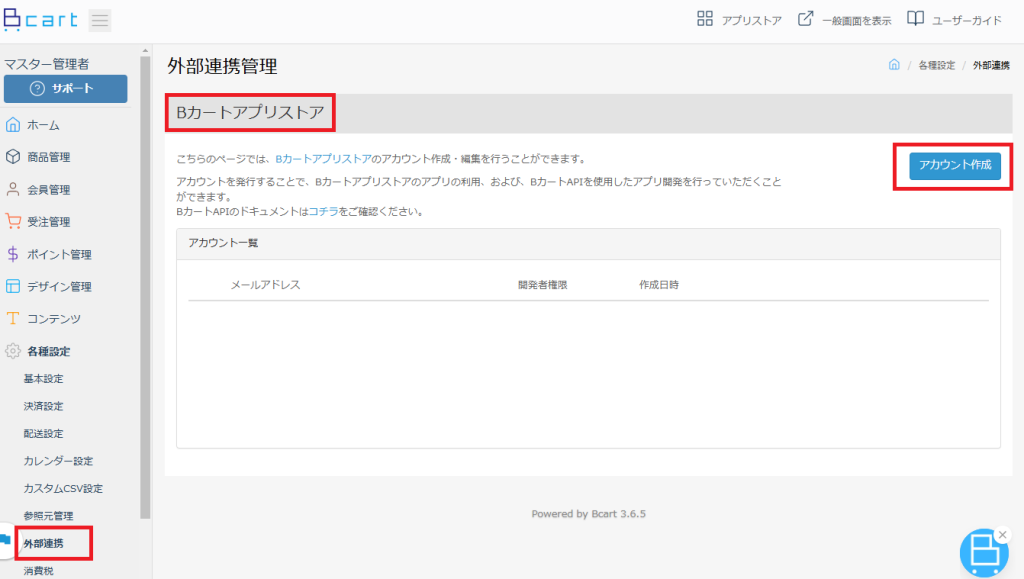Collapse the 各種設定 menu section

coord(48,352)
